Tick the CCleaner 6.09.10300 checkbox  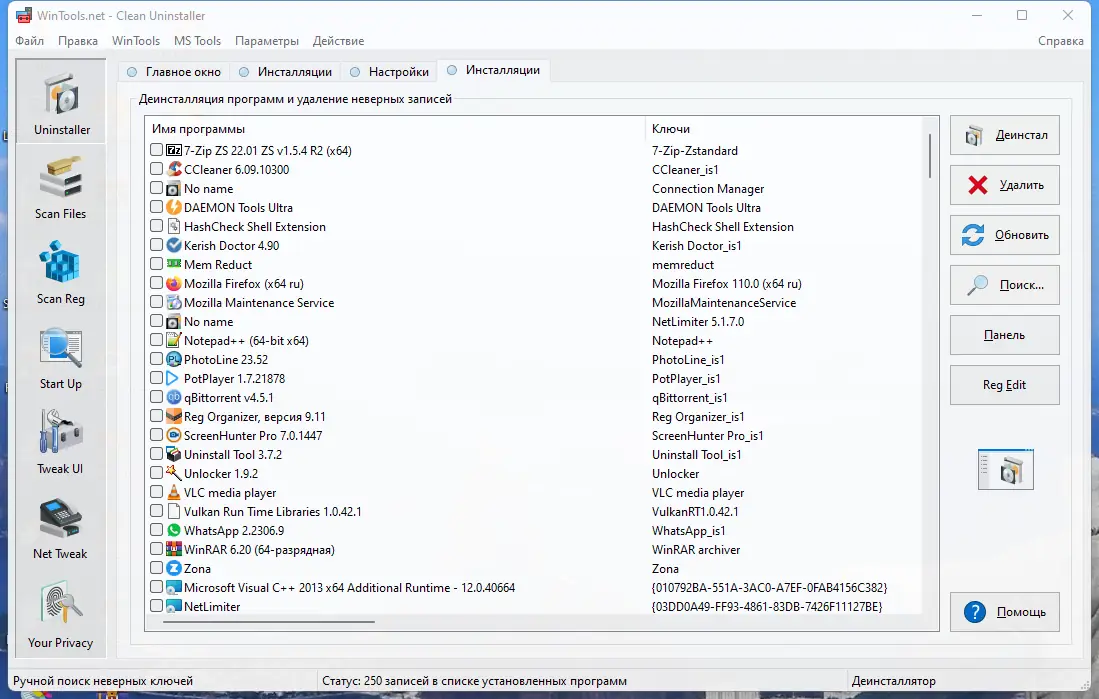click(x=156, y=169)
